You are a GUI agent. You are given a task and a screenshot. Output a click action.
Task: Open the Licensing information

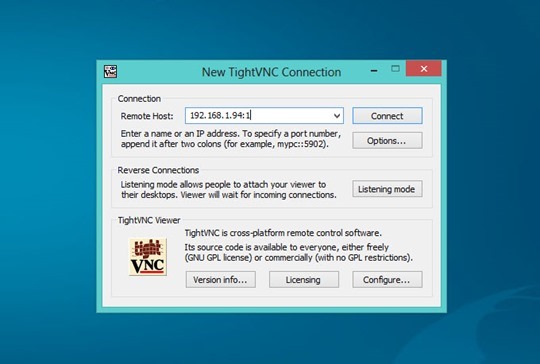304,279
